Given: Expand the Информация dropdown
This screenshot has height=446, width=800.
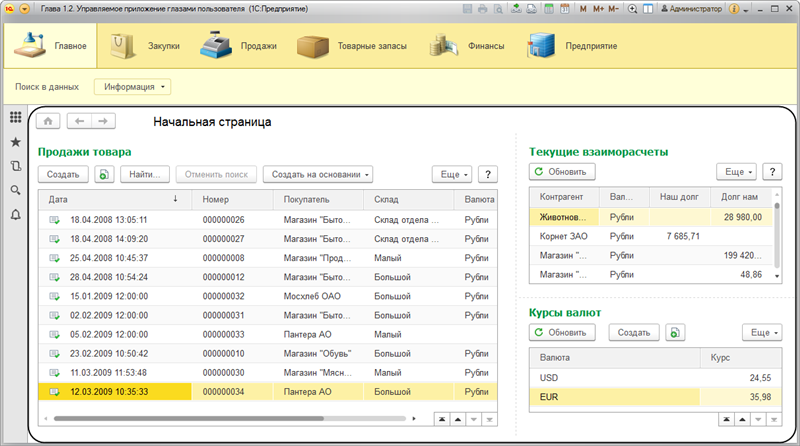Looking at the screenshot, I should 132,87.
